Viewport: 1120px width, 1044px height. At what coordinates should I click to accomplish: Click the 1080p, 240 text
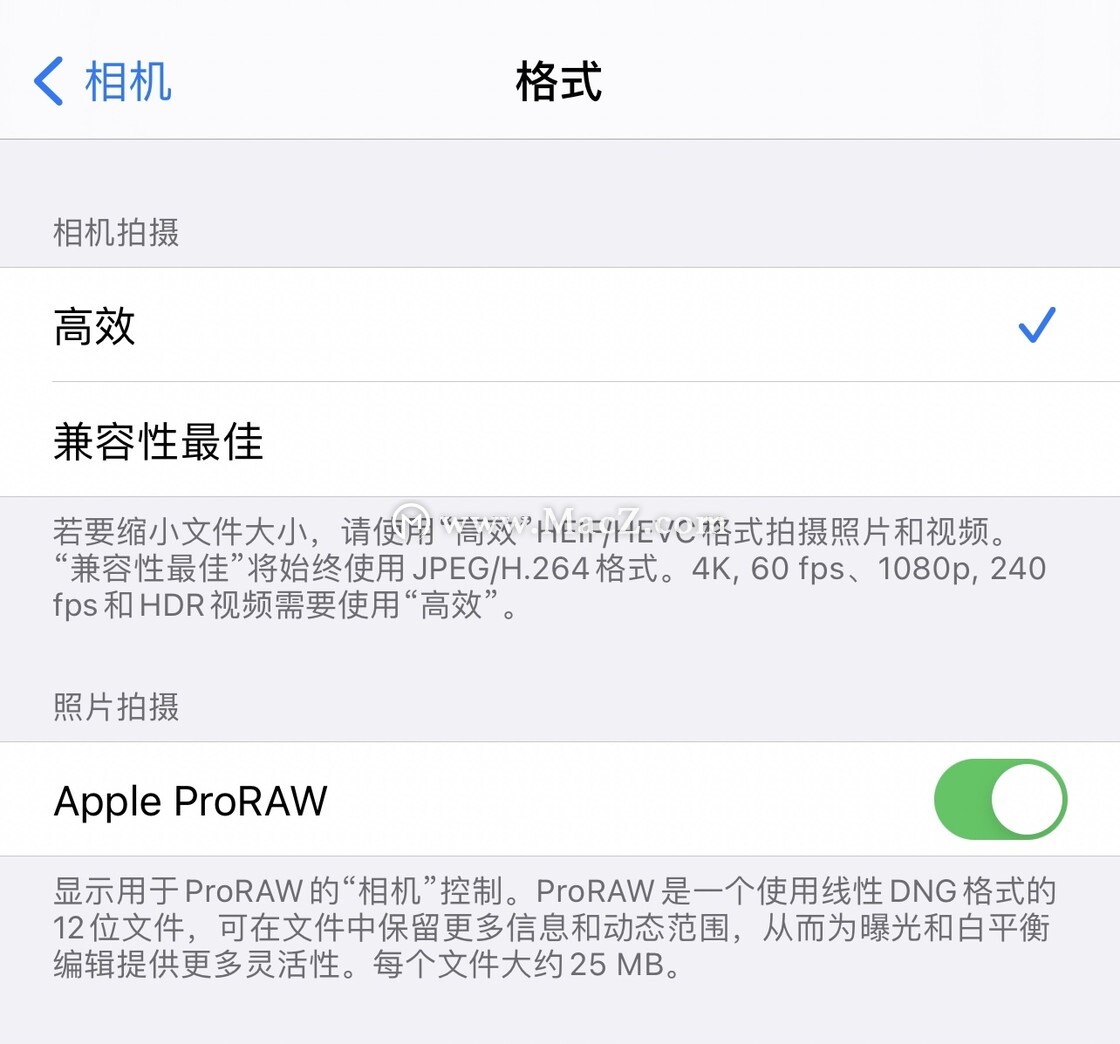tap(961, 568)
